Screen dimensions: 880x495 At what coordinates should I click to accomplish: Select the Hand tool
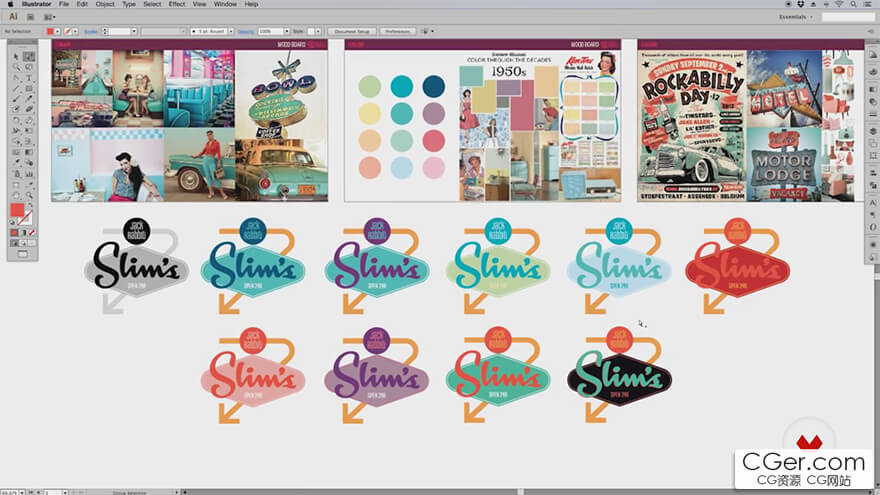16,195
